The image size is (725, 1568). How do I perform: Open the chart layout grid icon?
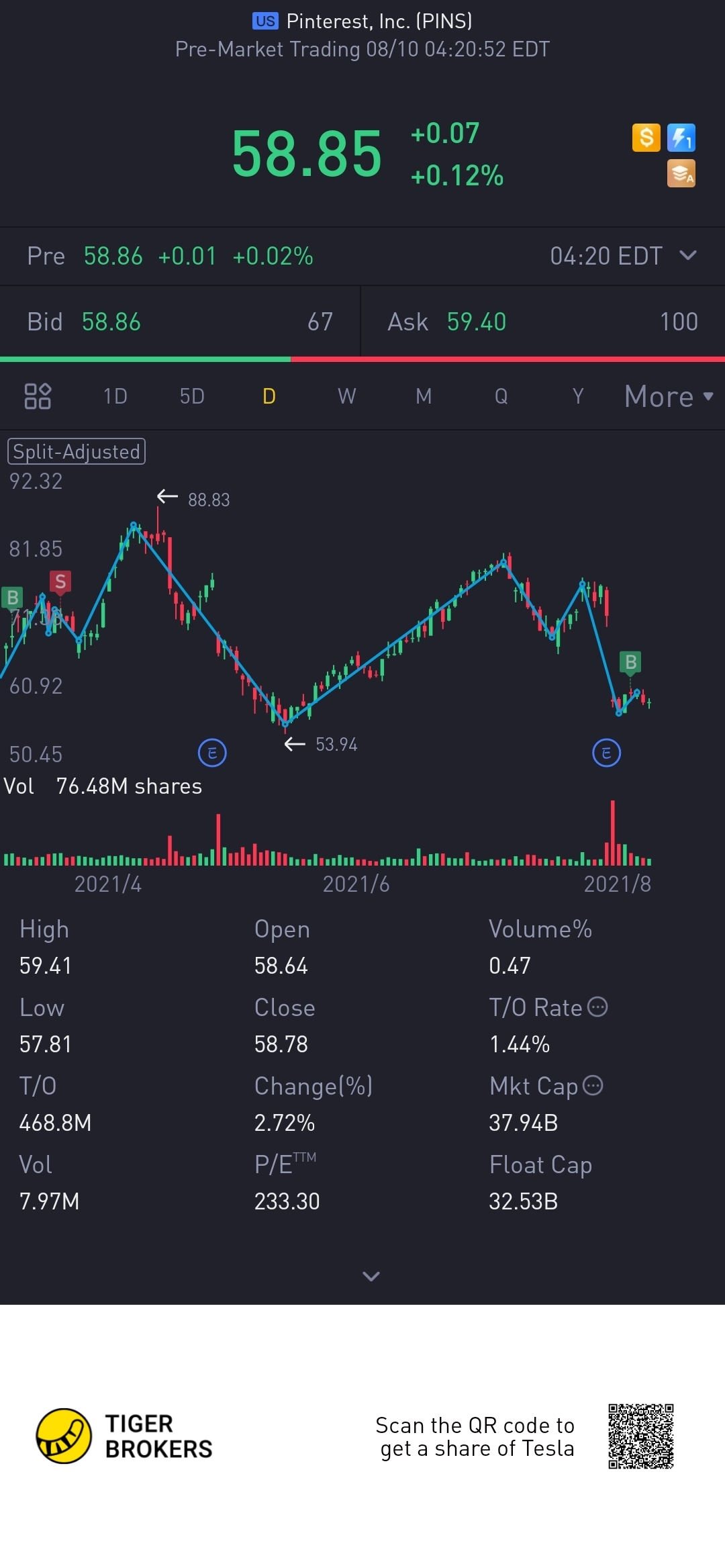(38, 396)
